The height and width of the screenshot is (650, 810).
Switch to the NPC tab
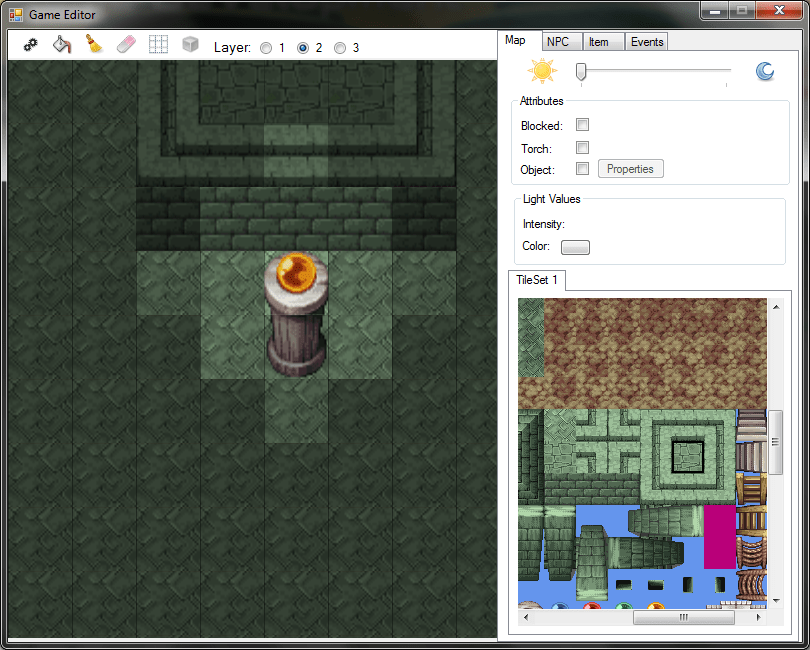point(561,41)
